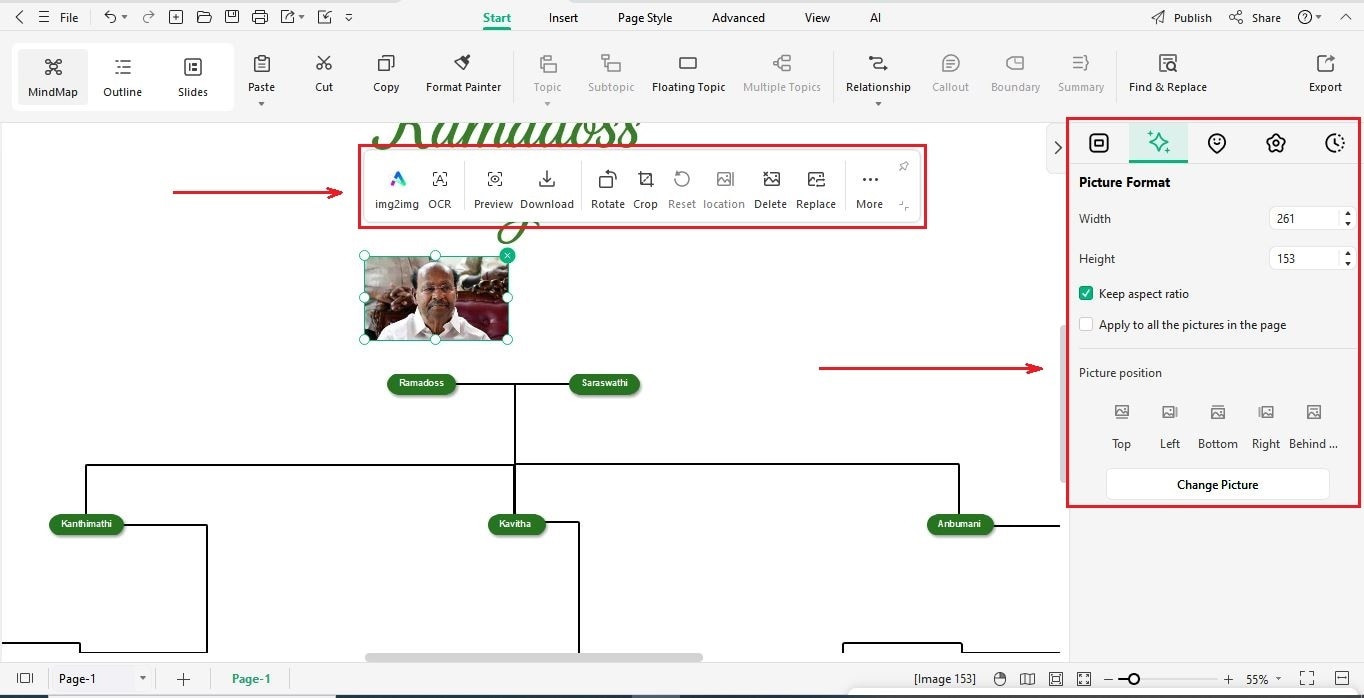Image resolution: width=1364 pixels, height=698 pixels.
Task: Preview the selected image
Action: point(494,189)
